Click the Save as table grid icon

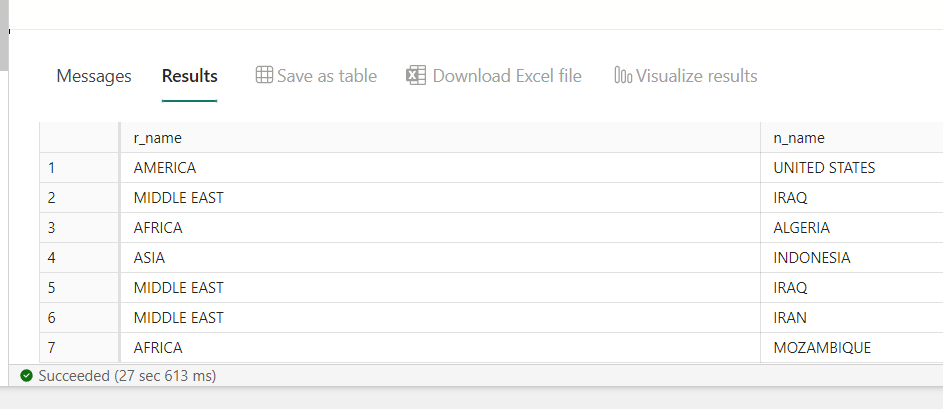tap(264, 76)
